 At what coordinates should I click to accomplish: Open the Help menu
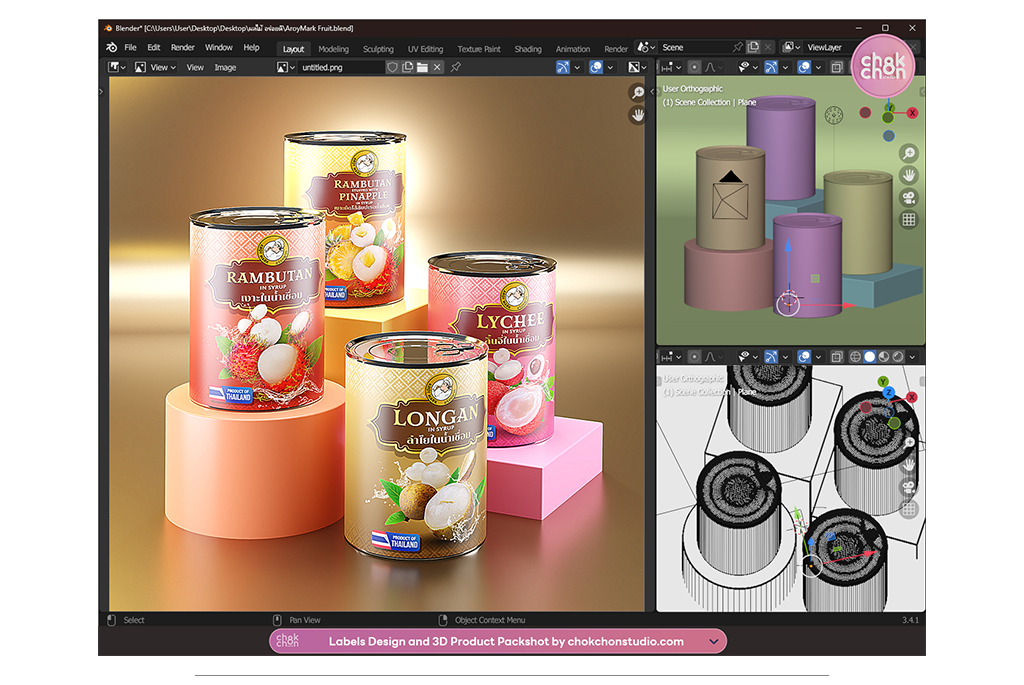(x=251, y=48)
